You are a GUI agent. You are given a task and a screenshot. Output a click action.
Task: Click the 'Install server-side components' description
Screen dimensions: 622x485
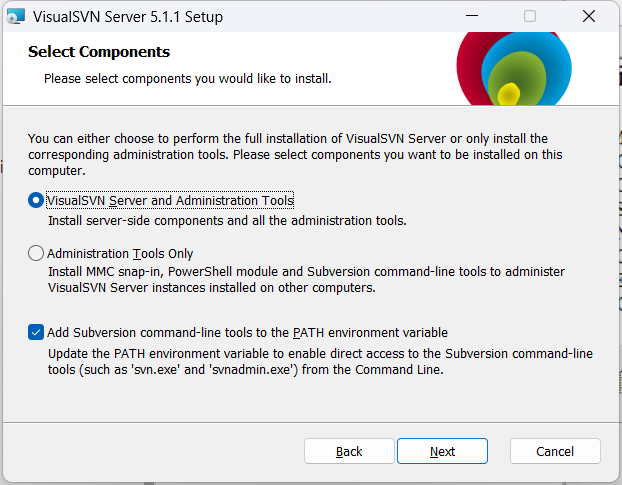pyautogui.click(x=227, y=220)
